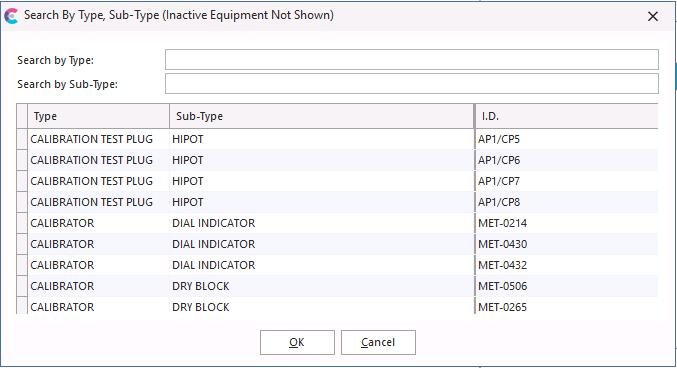The width and height of the screenshot is (677, 368).
Task: Focus the Search by Type field
Action: pos(411,60)
